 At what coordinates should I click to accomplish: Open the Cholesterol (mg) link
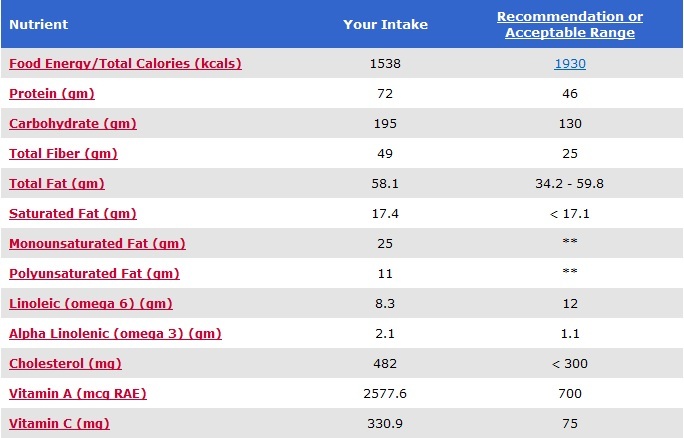point(65,364)
